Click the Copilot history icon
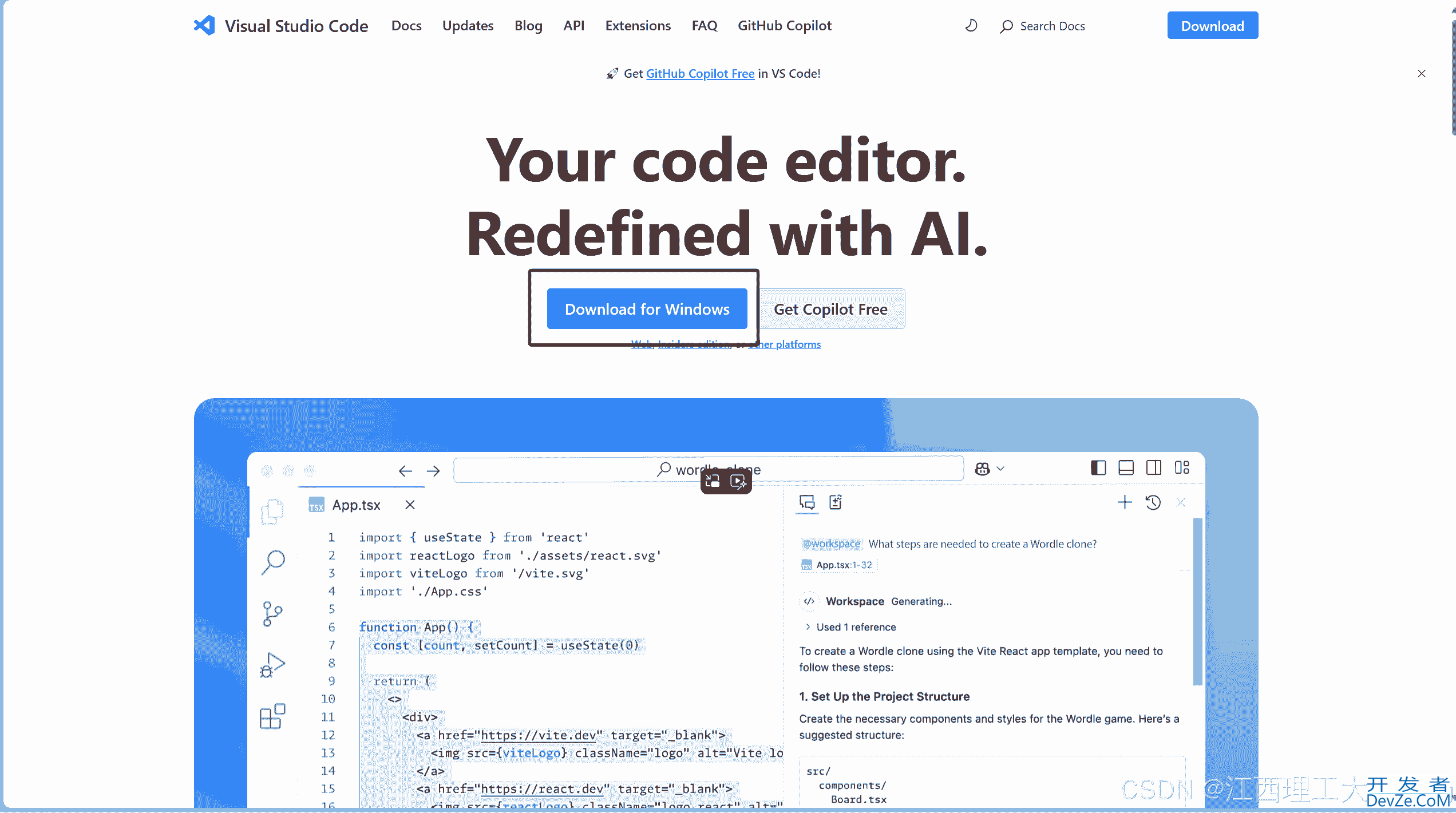The image size is (1456, 813). pyautogui.click(x=1153, y=502)
